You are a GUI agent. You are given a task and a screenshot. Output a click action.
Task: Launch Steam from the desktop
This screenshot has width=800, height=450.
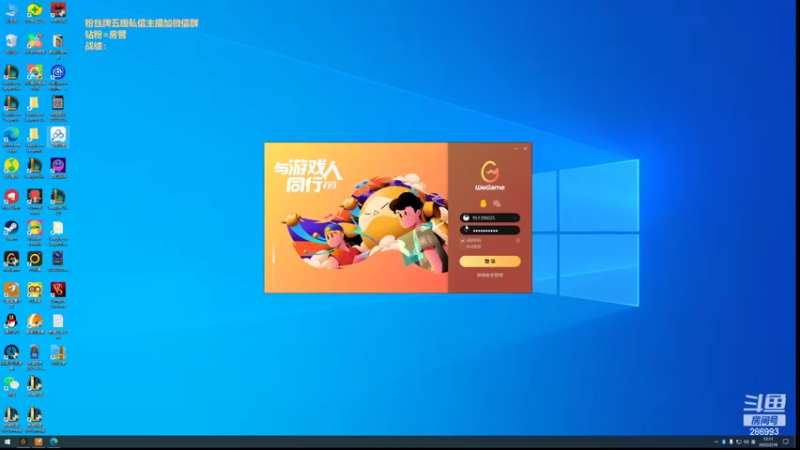click(11, 231)
